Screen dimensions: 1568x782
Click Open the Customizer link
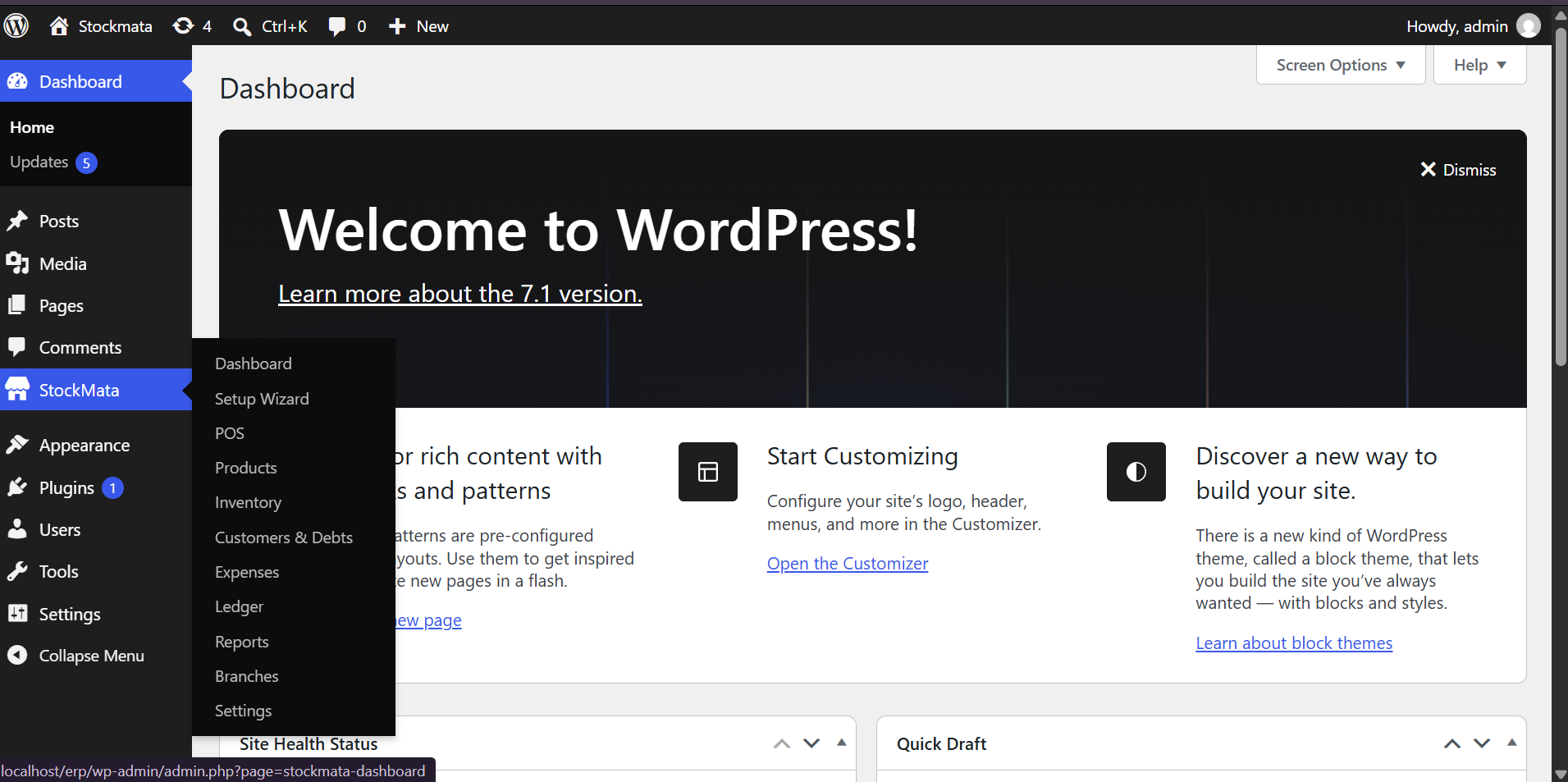(848, 564)
